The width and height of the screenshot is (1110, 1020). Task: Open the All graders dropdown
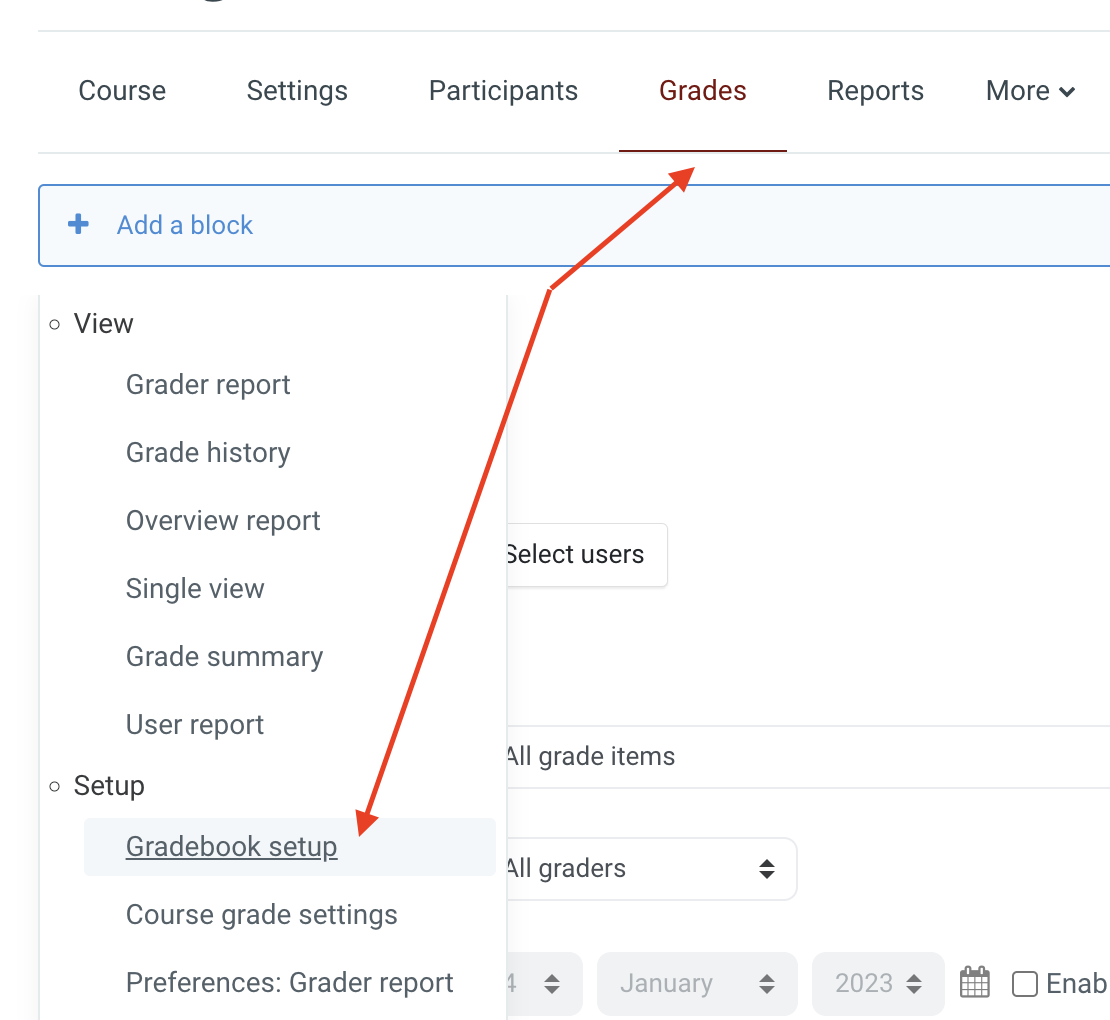pyautogui.click(x=650, y=869)
